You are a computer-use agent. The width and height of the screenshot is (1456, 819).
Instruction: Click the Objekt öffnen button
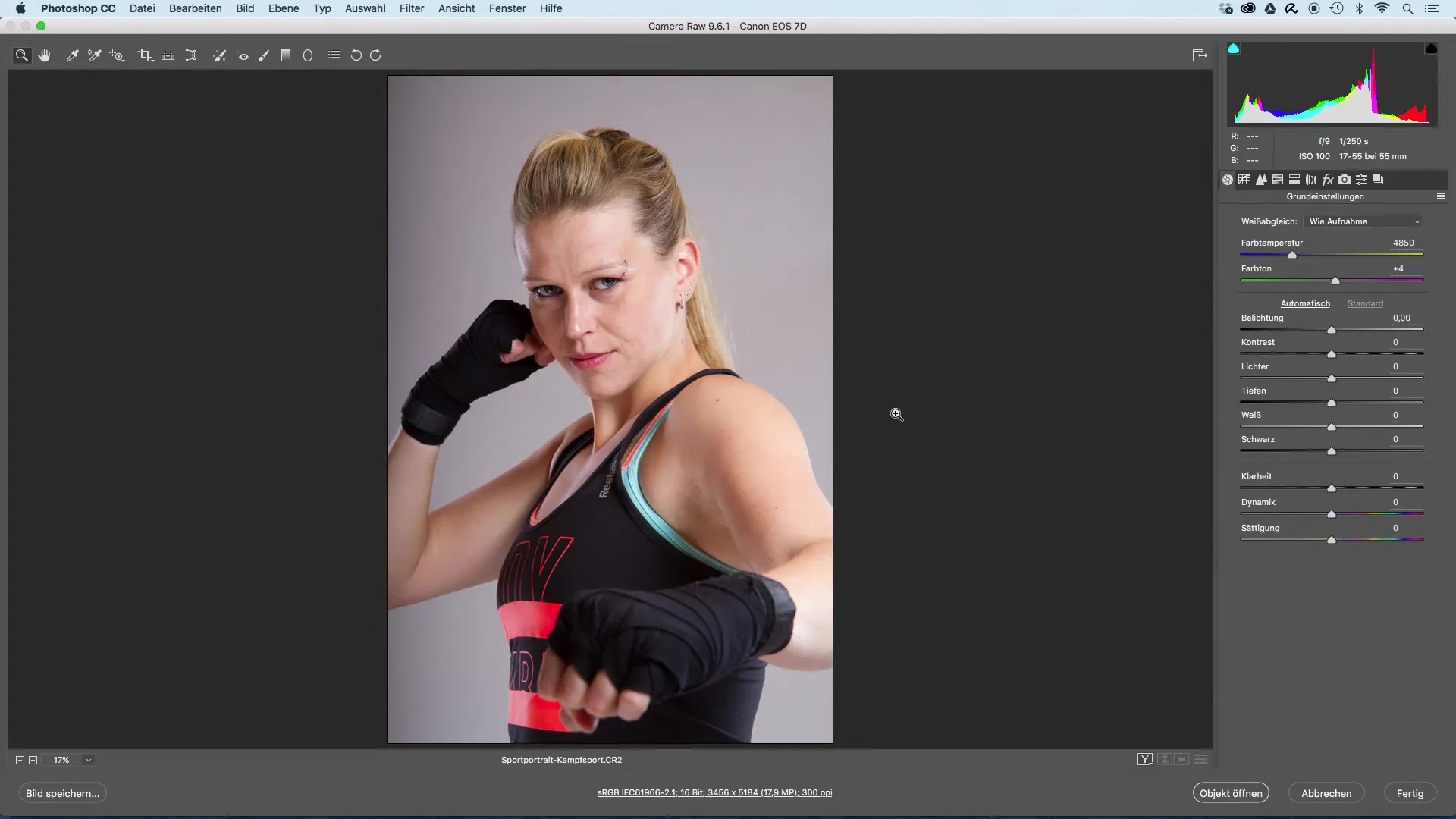[x=1230, y=793]
